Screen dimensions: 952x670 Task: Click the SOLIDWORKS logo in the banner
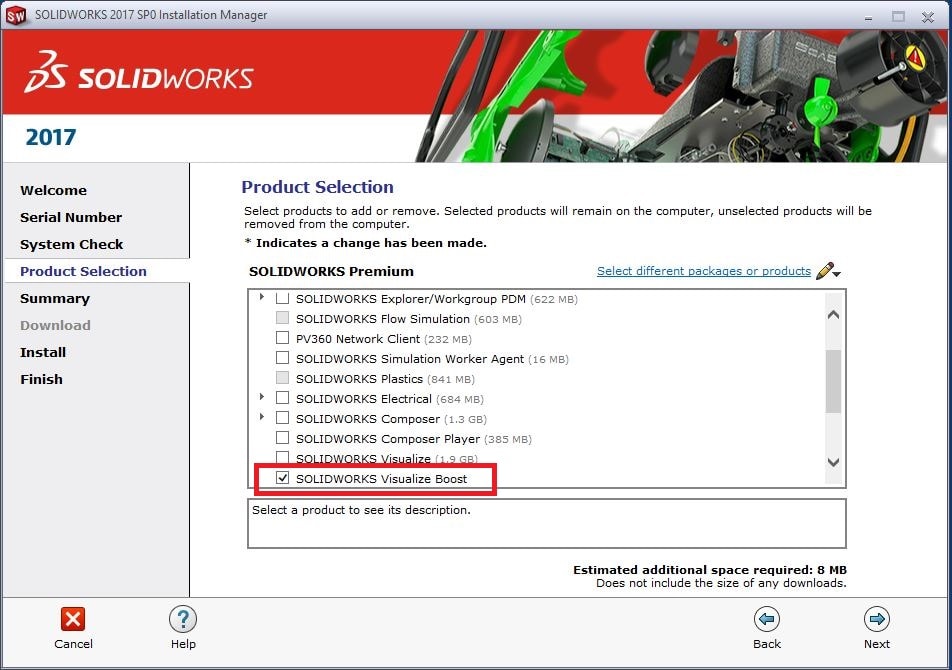(x=139, y=73)
